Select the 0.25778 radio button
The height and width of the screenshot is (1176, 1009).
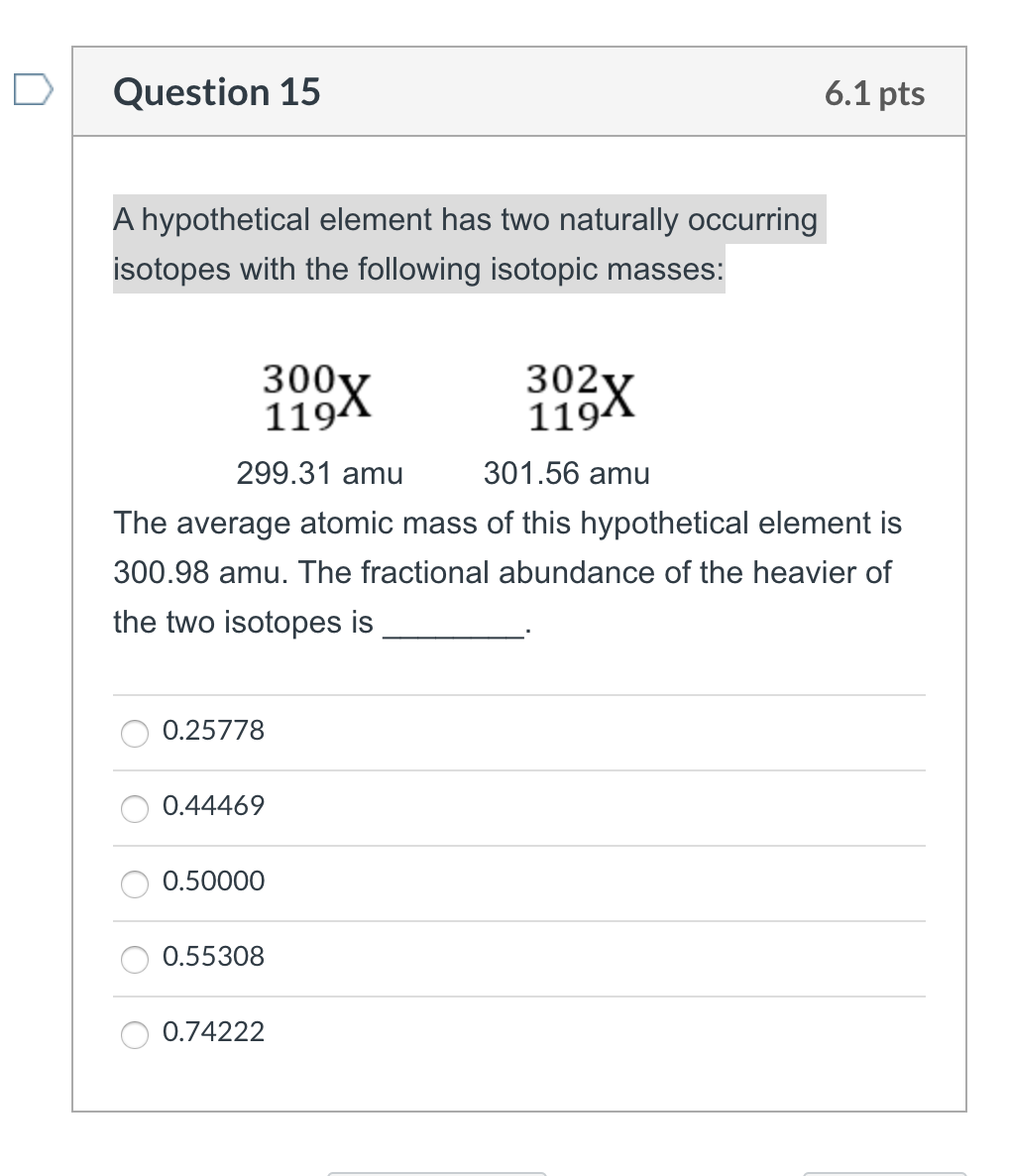coord(134,733)
